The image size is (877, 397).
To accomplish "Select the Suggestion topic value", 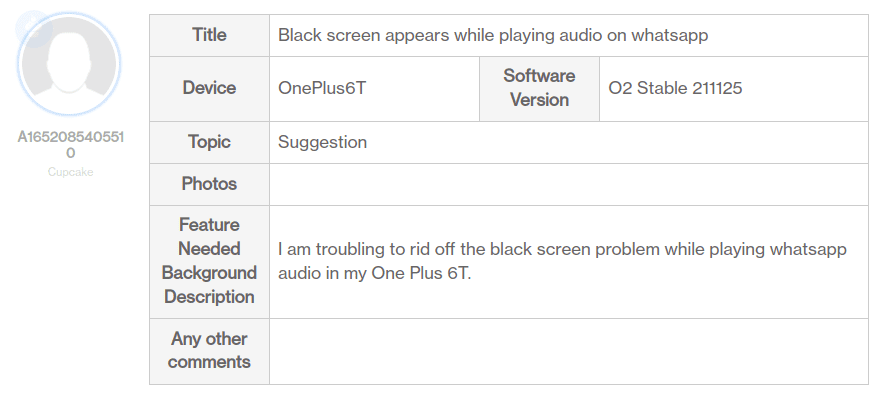I will point(322,142).
